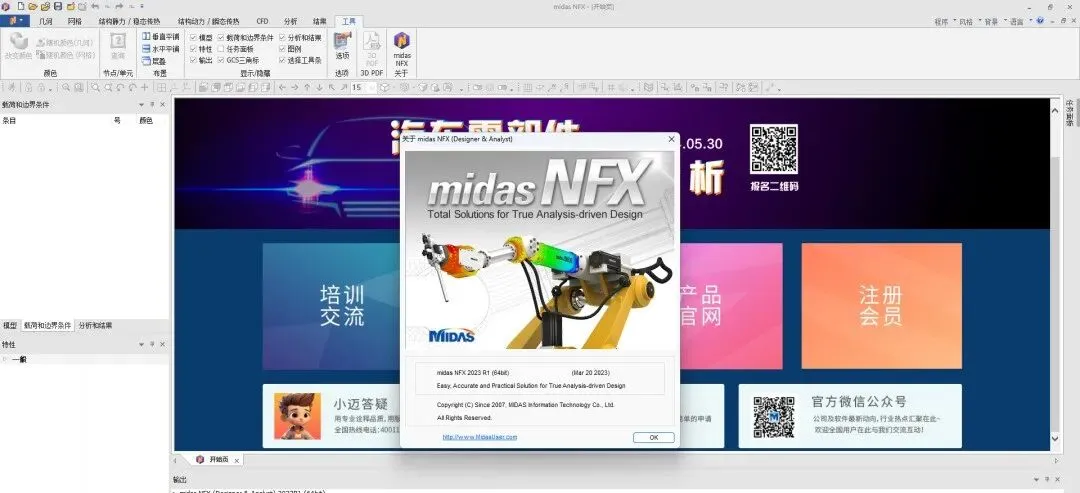The image size is (1080, 493).
Task: Expand the 一般 node in 特性 panel
Action: tap(5, 359)
